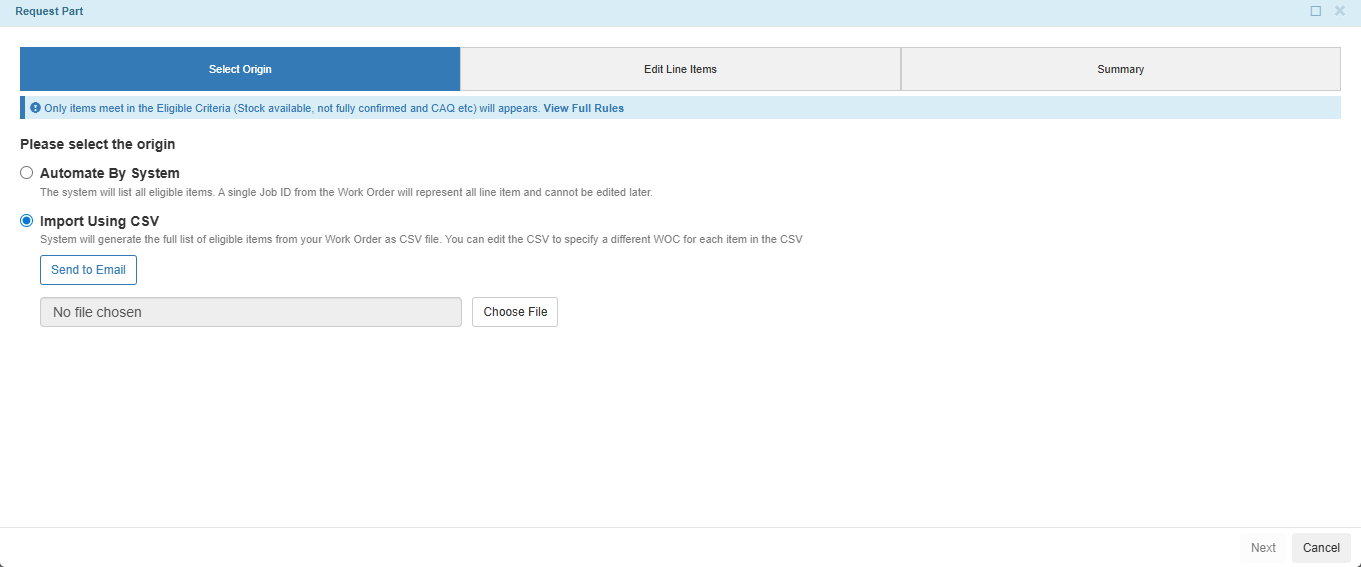Click the Choose File button

(x=515, y=312)
